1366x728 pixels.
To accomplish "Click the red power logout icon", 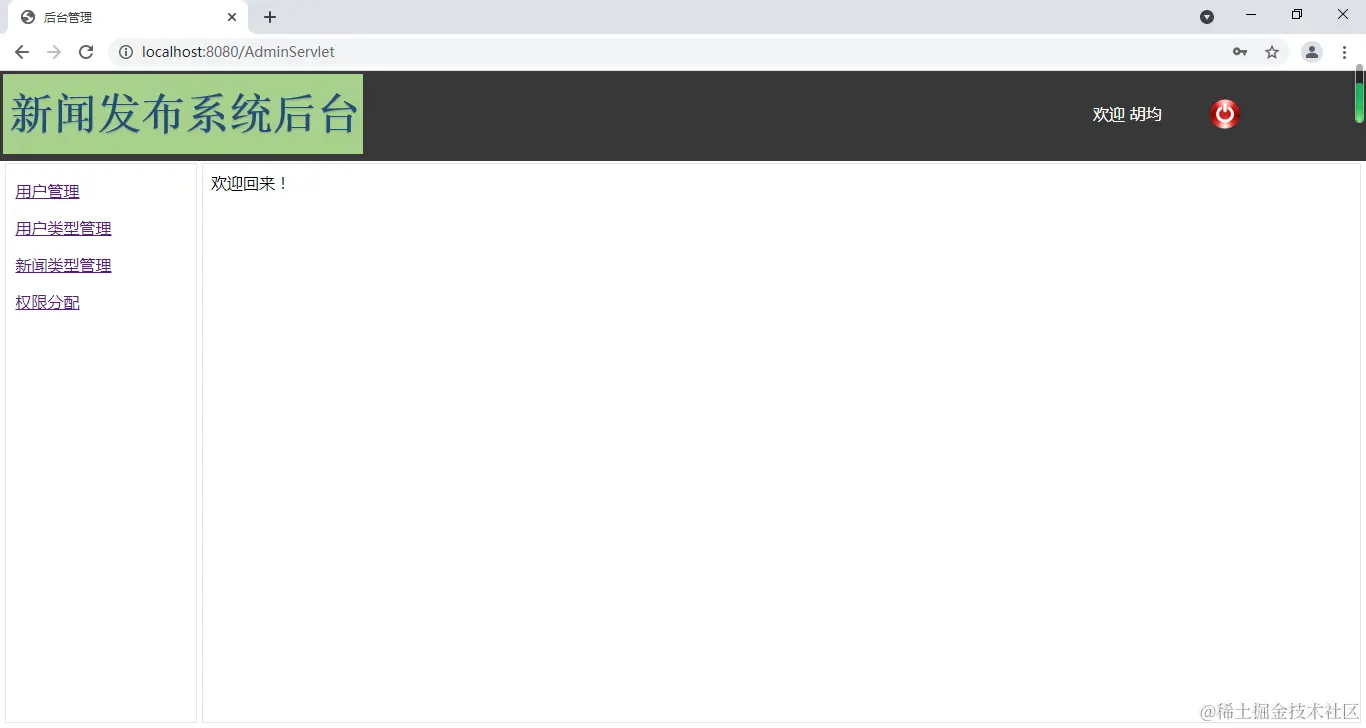I will tap(1225, 114).
